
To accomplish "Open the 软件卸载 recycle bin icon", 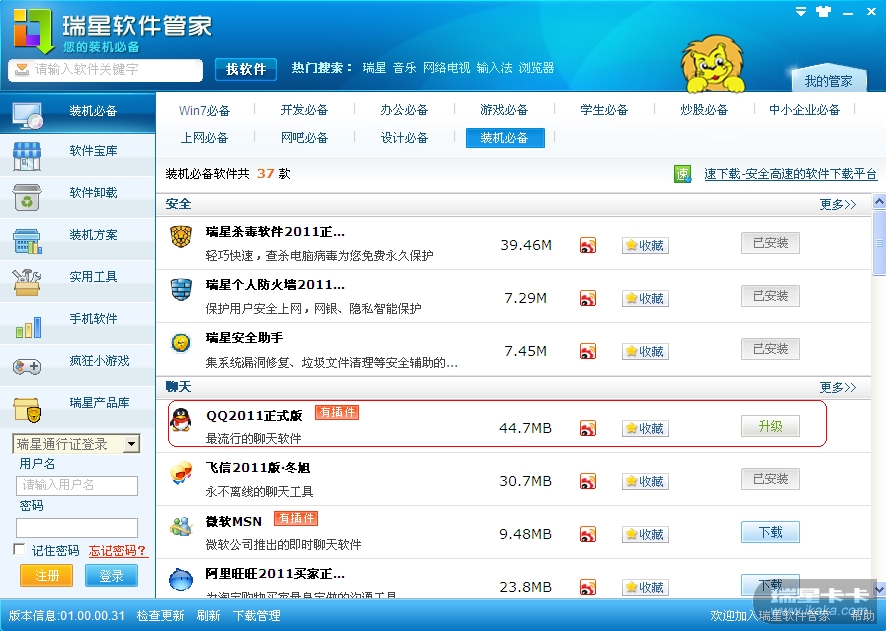I will pyautogui.click(x=27, y=198).
